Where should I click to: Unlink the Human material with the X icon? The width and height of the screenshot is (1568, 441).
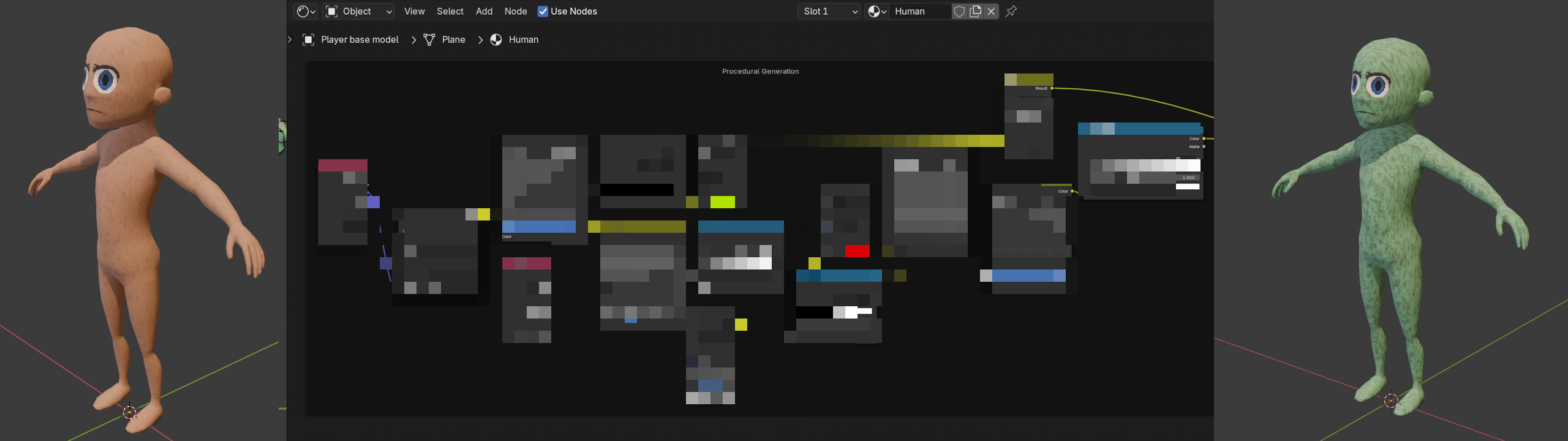(x=992, y=11)
